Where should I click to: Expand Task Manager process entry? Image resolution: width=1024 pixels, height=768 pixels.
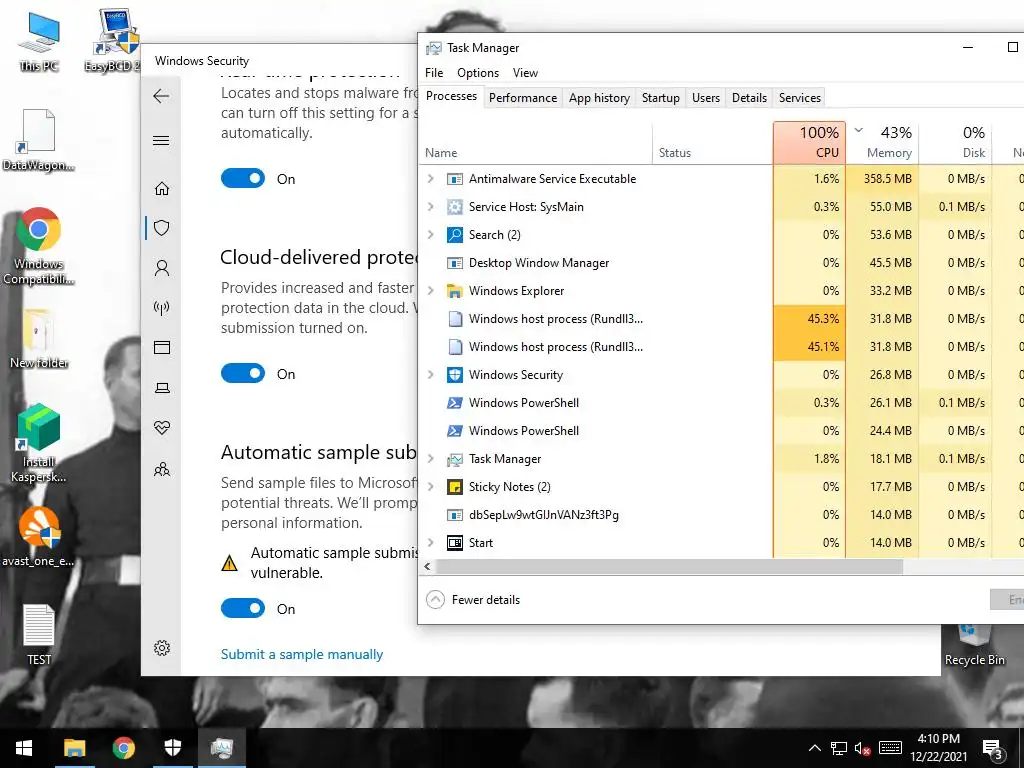(430, 458)
